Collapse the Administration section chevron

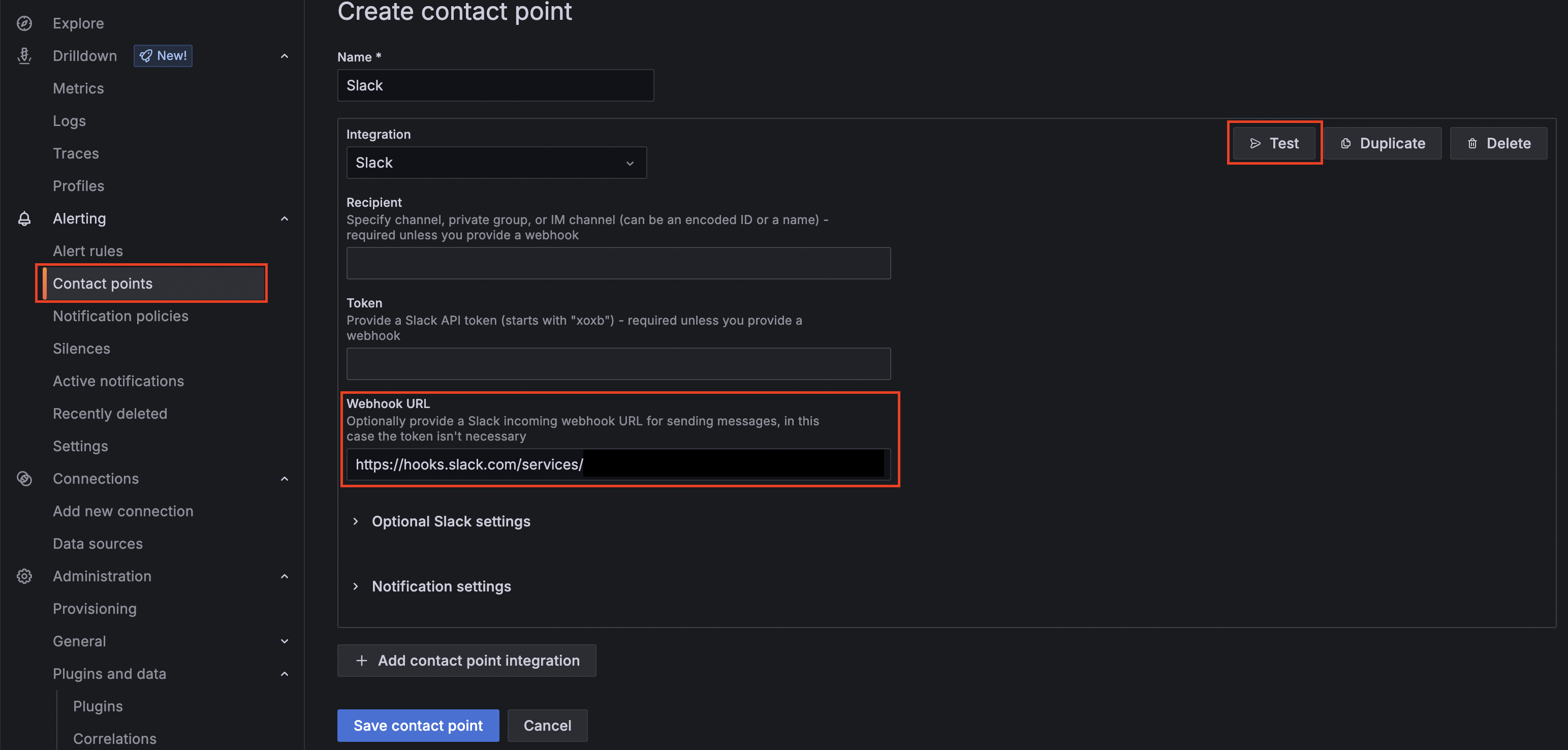pos(284,576)
